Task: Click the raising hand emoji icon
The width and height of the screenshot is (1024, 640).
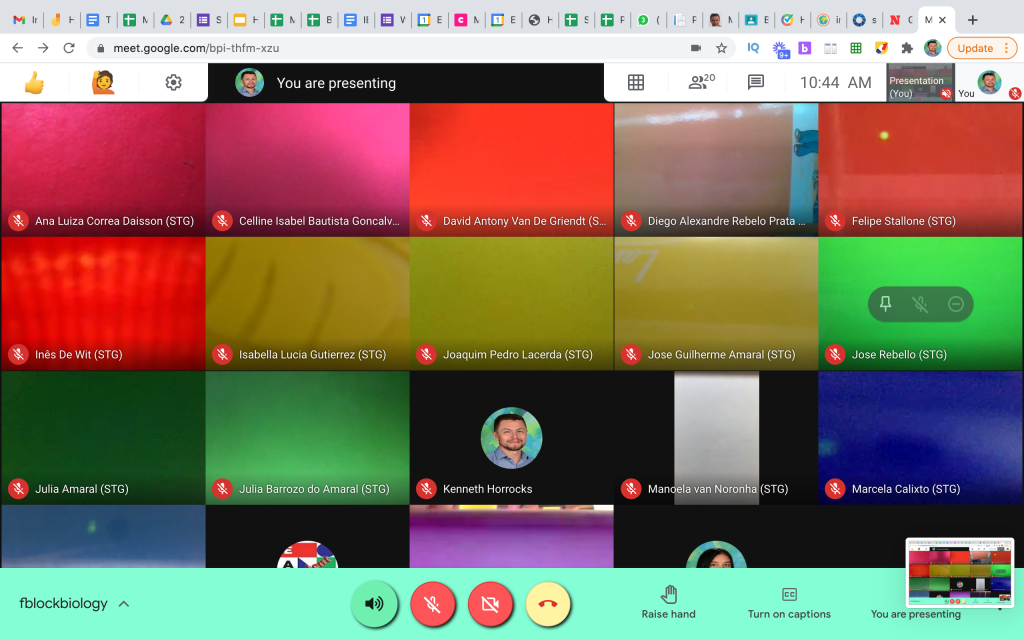Action: coord(103,83)
